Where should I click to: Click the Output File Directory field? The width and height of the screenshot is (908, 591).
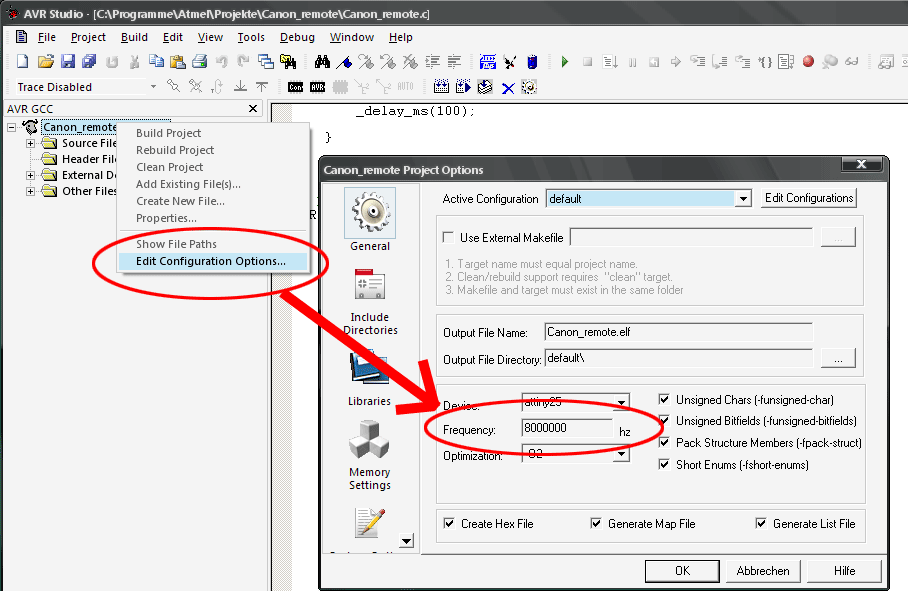coord(679,358)
